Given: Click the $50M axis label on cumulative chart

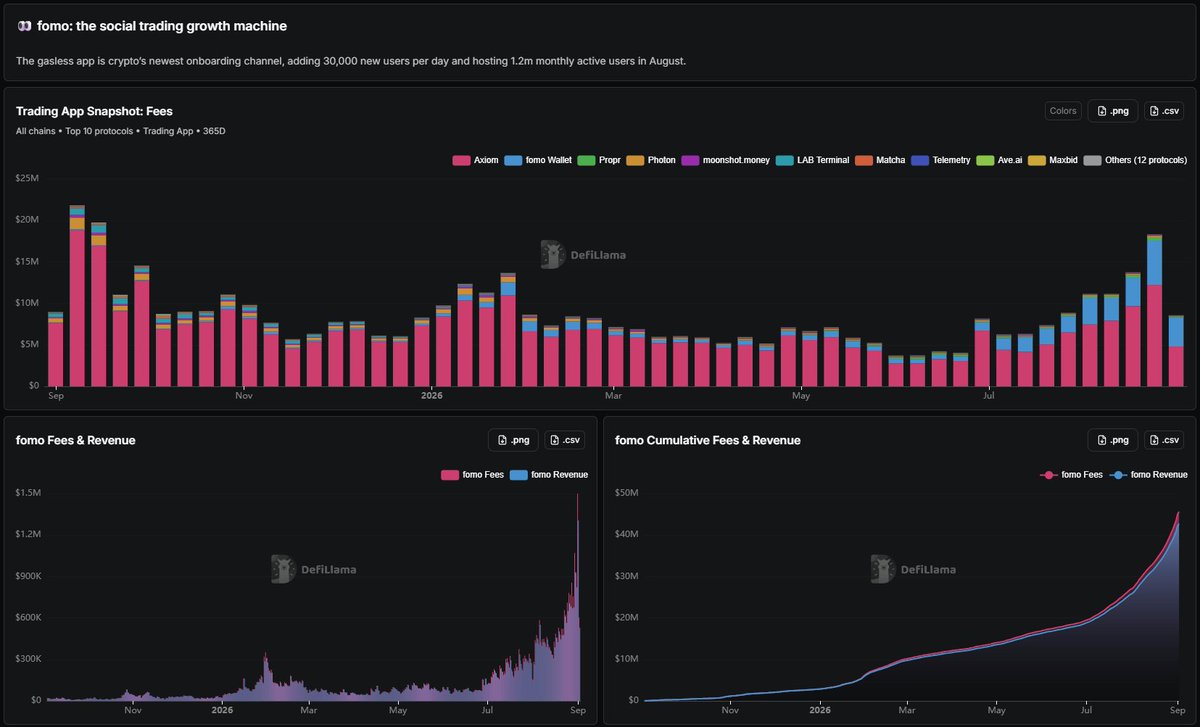Looking at the screenshot, I should coord(626,492).
